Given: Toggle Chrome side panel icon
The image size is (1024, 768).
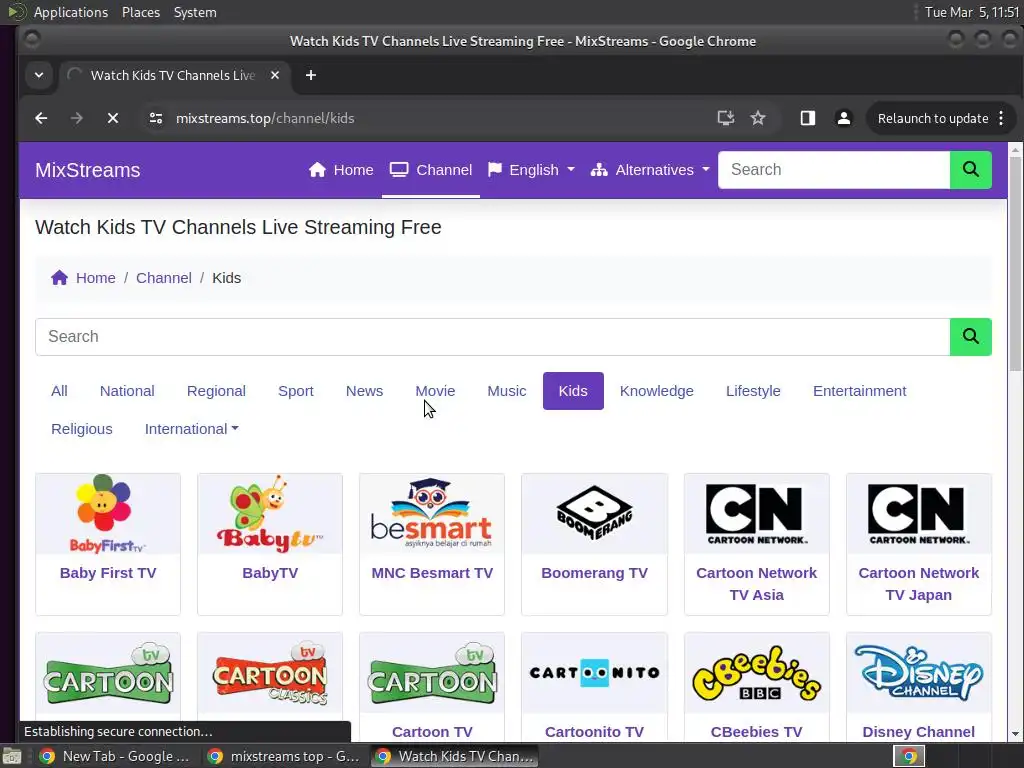Looking at the screenshot, I should pos(808,118).
